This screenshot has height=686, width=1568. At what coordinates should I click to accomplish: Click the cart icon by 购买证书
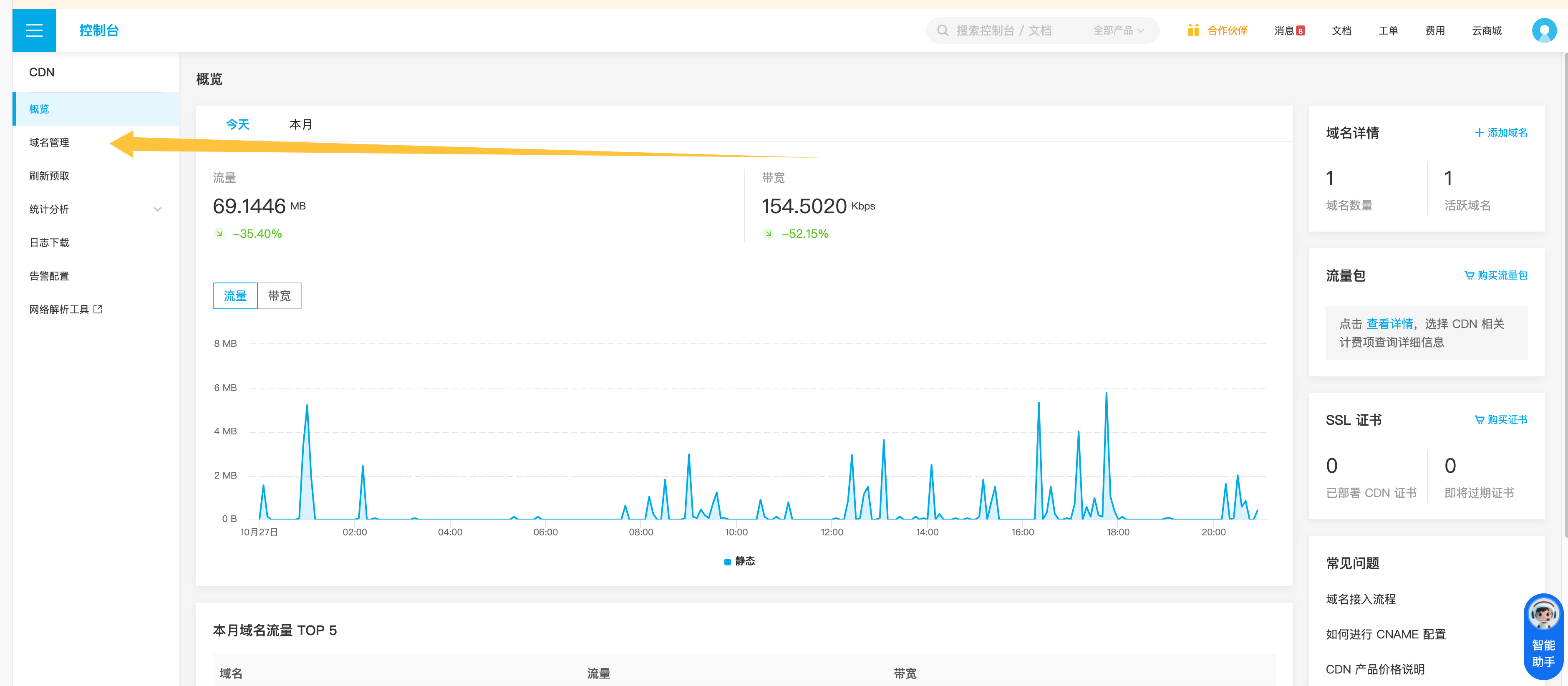[x=1479, y=419]
